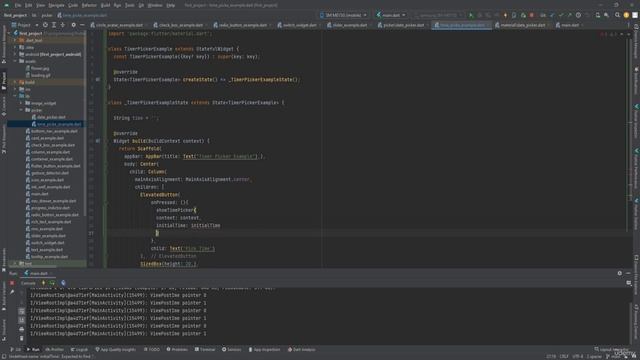Select Console tab in Run panel

tap(28, 283)
